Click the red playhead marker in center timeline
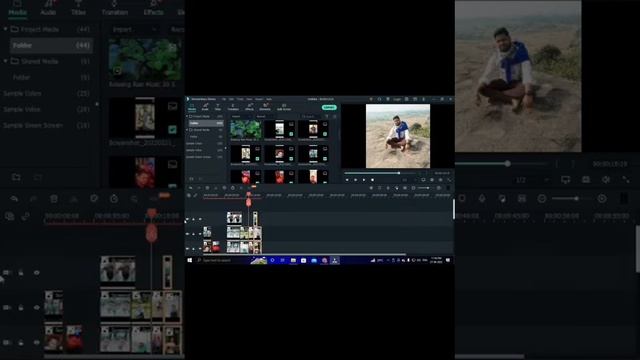640x360 pixels. click(x=249, y=202)
